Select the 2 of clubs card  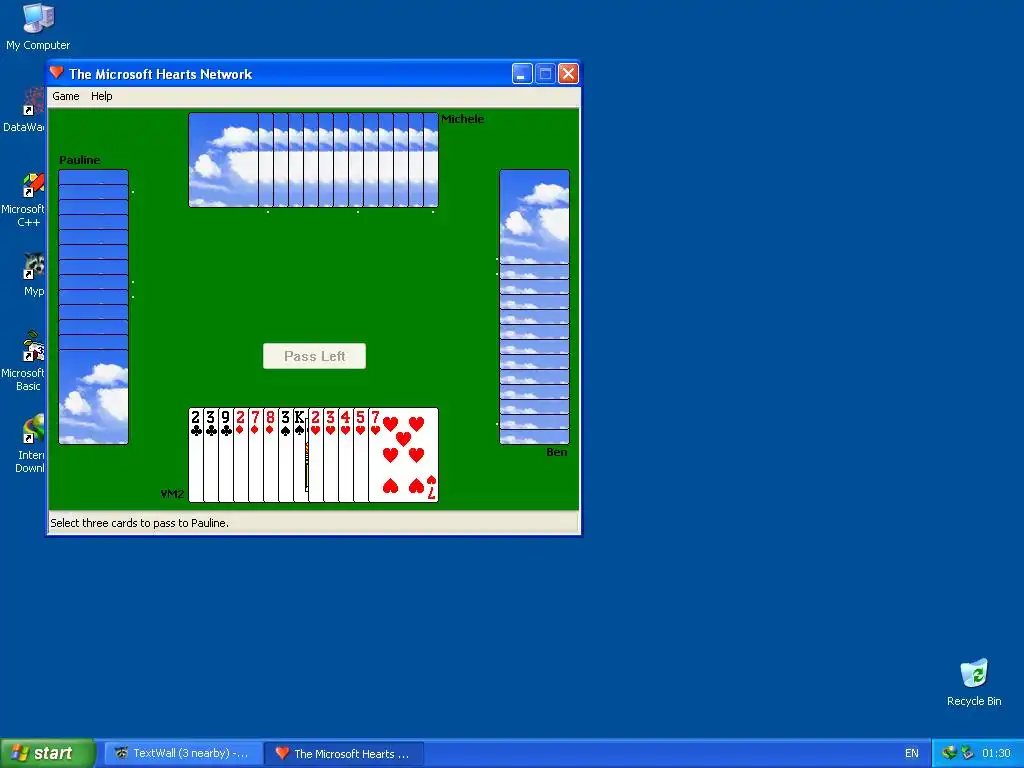(195, 455)
